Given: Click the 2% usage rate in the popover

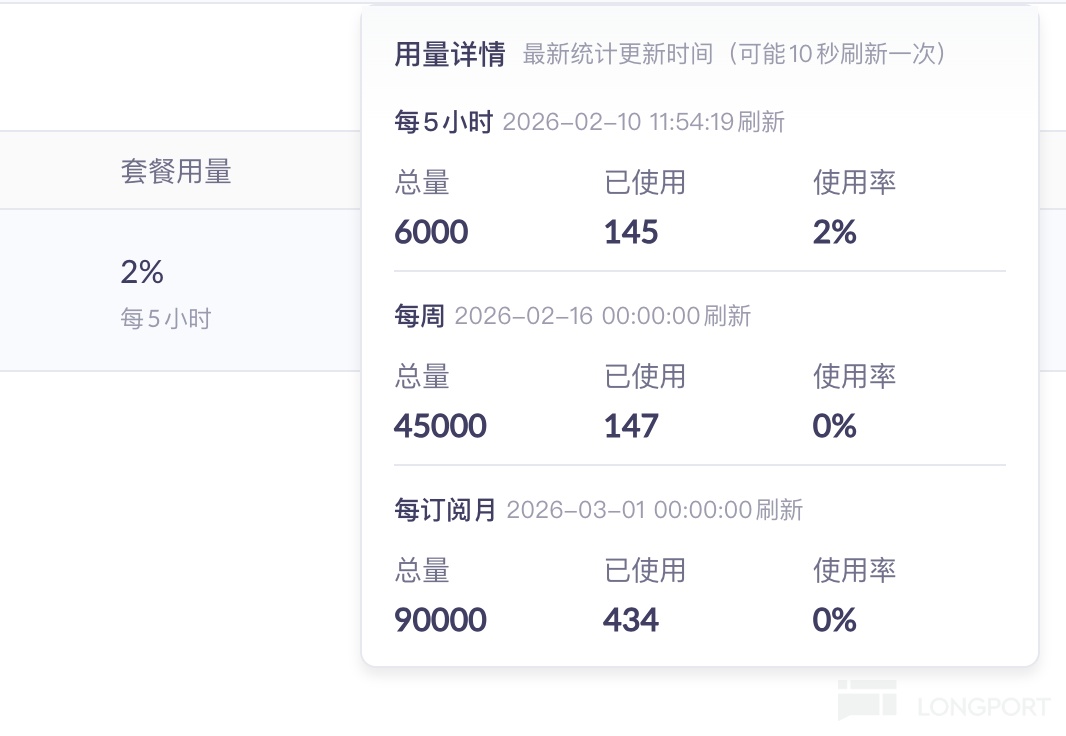Looking at the screenshot, I should [x=835, y=233].
